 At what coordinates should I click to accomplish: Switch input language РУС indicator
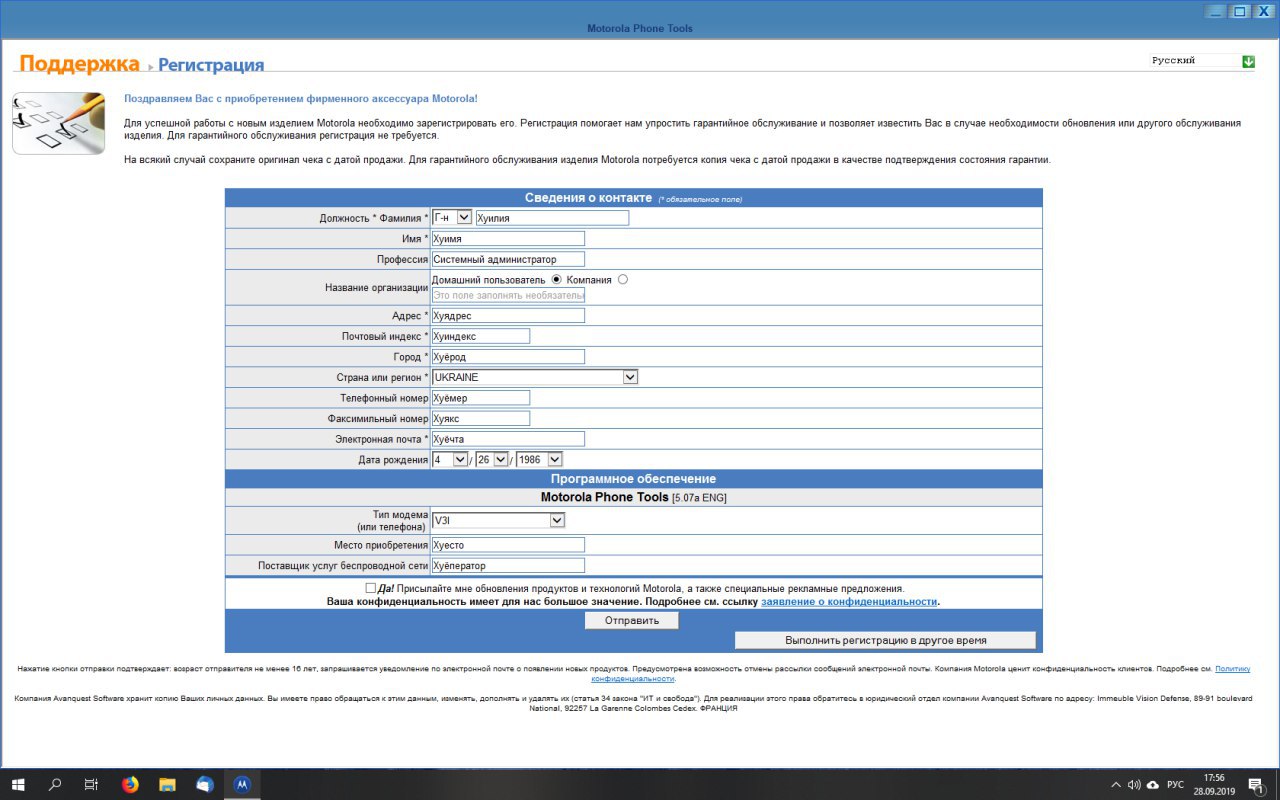click(1176, 784)
